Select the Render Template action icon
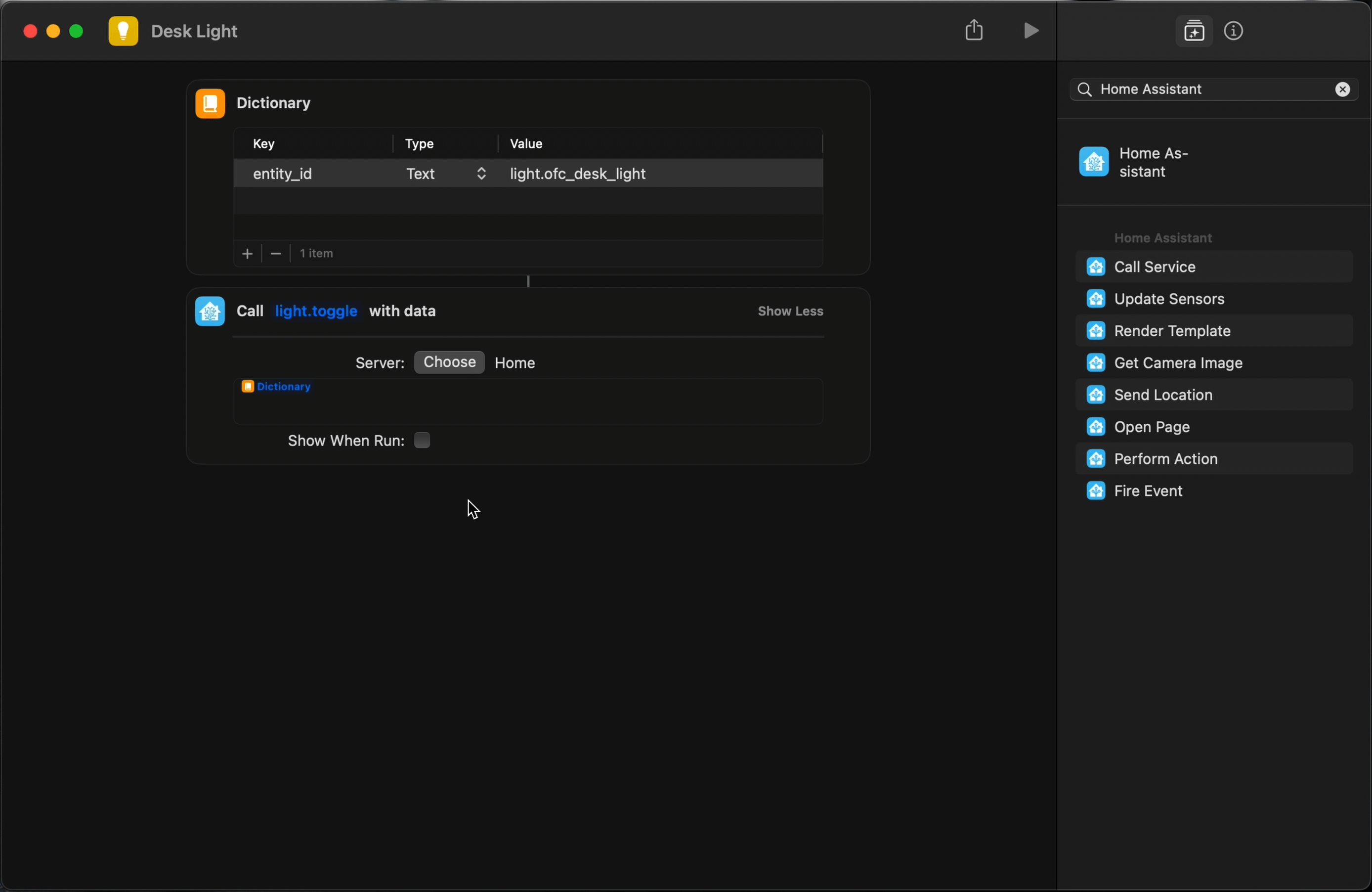Image resolution: width=1372 pixels, height=892 pixels. coord(1097,331)
